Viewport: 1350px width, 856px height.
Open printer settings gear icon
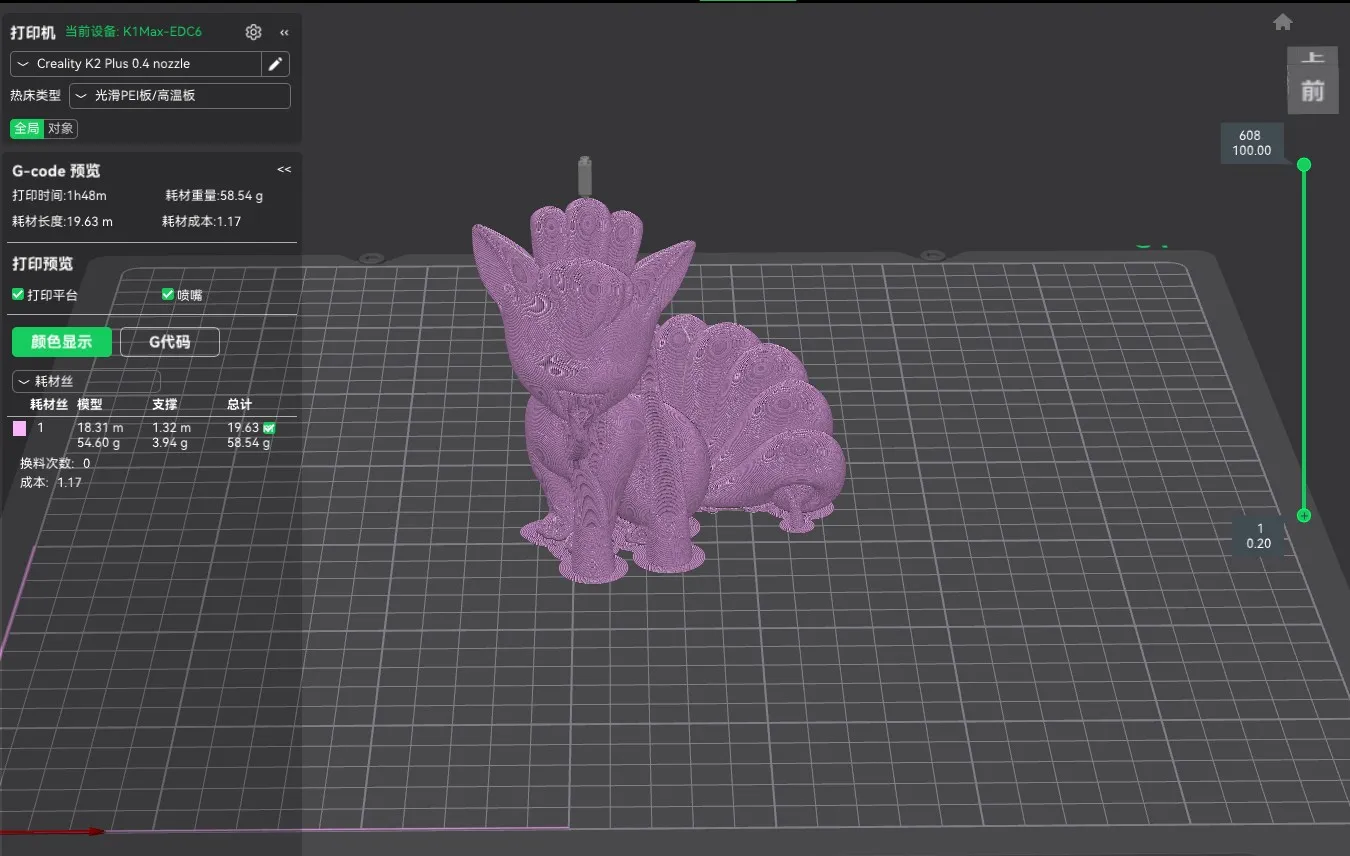(253, 32)
